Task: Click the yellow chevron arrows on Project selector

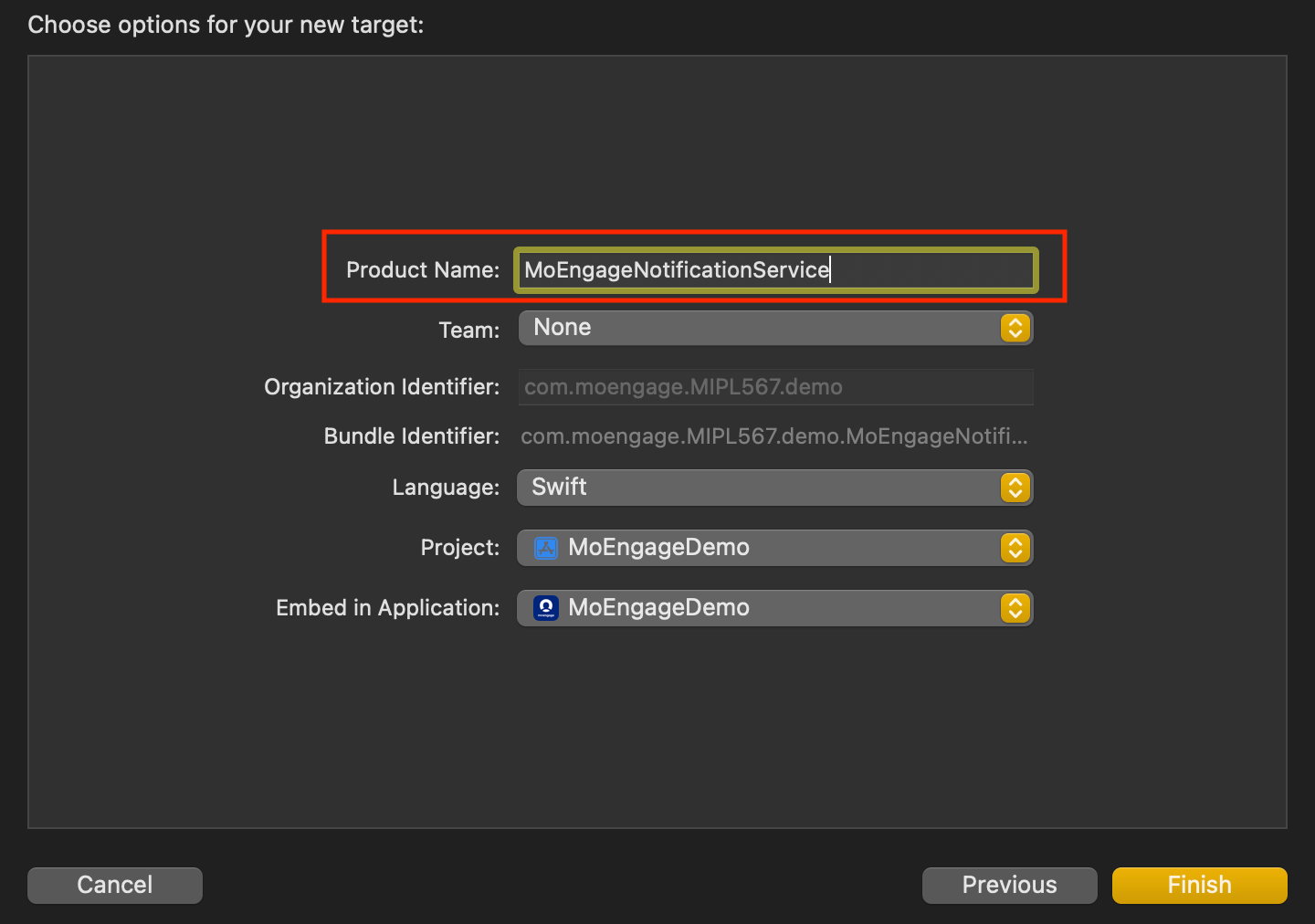Action: [x=1015, y=548]
